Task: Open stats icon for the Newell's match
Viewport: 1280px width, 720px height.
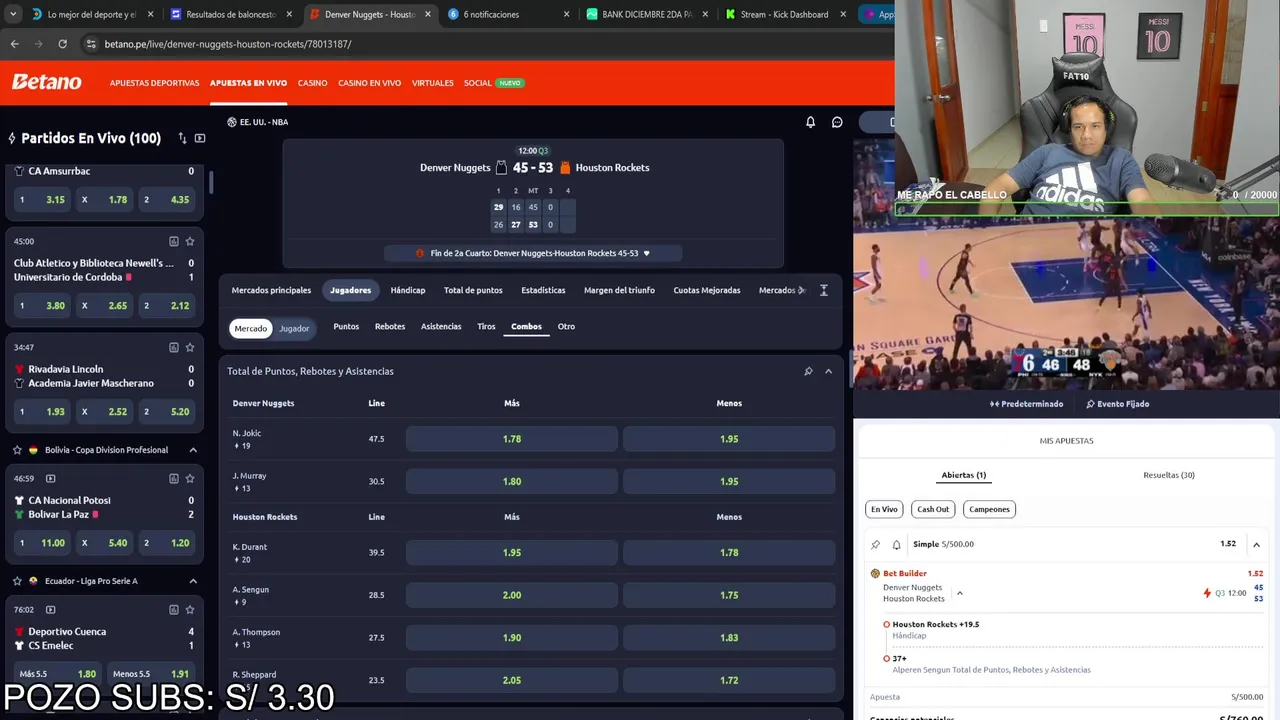Action: coord(174,241)
